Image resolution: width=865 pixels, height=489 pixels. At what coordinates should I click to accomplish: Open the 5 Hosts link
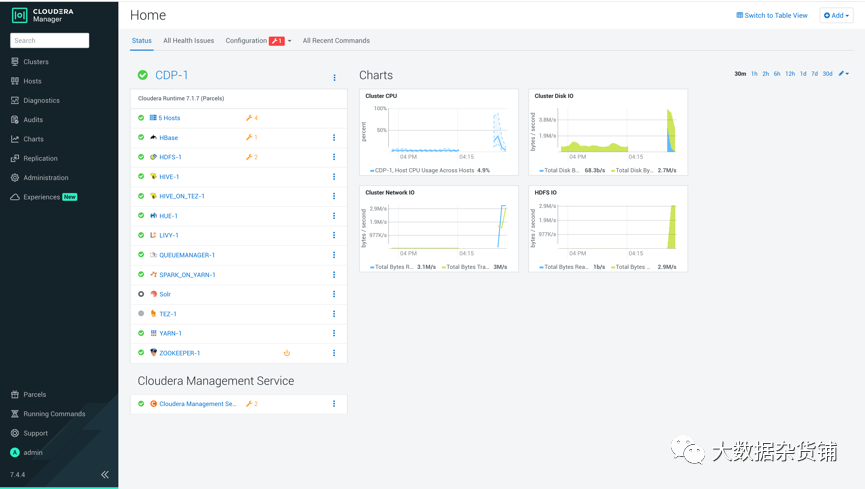point(169,118)
